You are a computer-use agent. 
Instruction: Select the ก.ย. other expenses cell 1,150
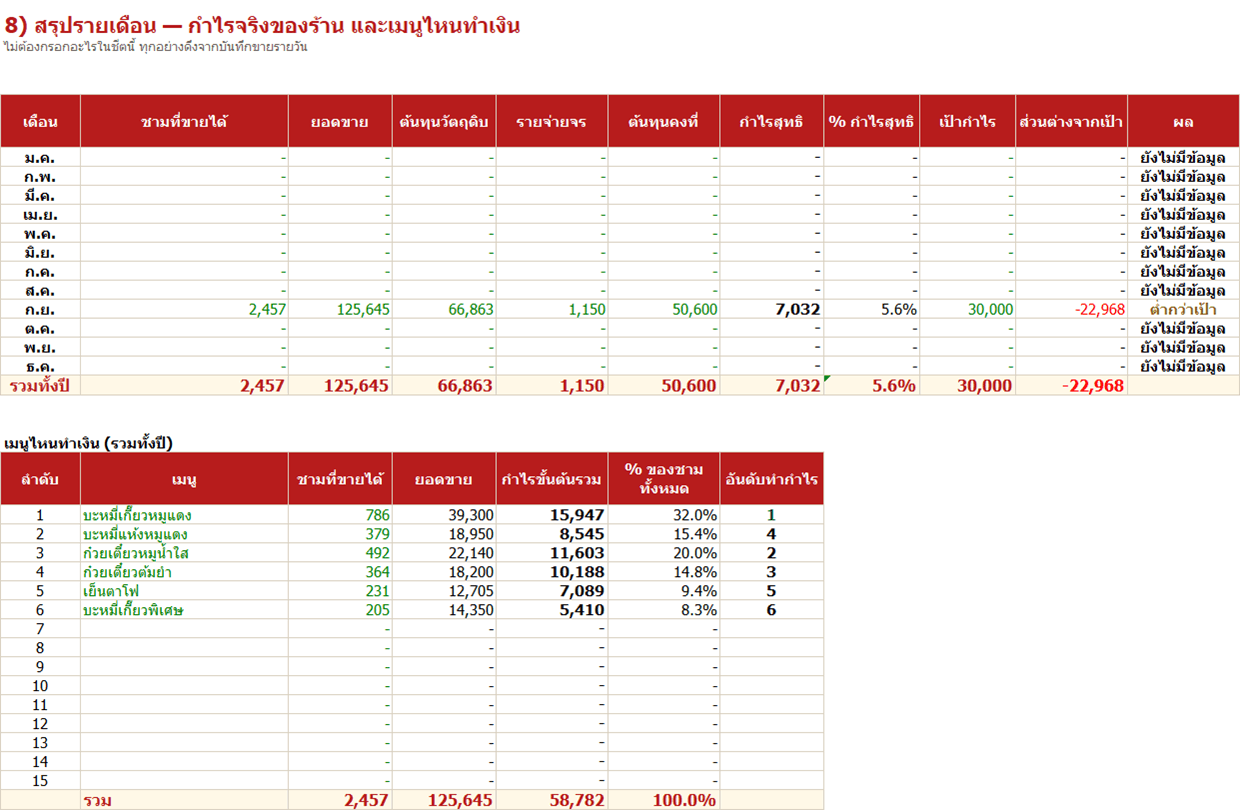552,310
